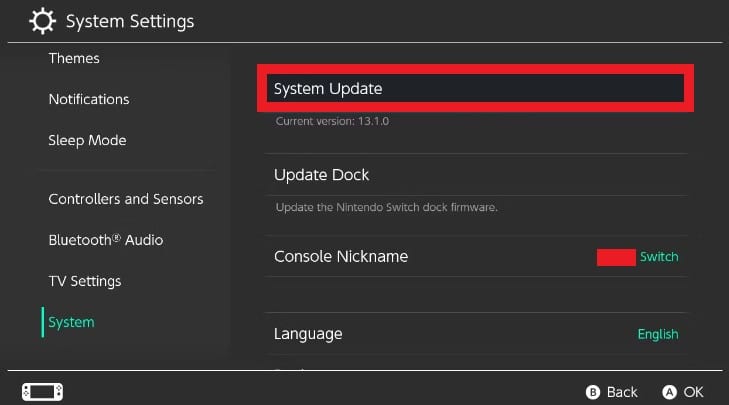Screen dimensions: 729x405
Task: Select the Update Dock option
Action: (x=476, y=175)
